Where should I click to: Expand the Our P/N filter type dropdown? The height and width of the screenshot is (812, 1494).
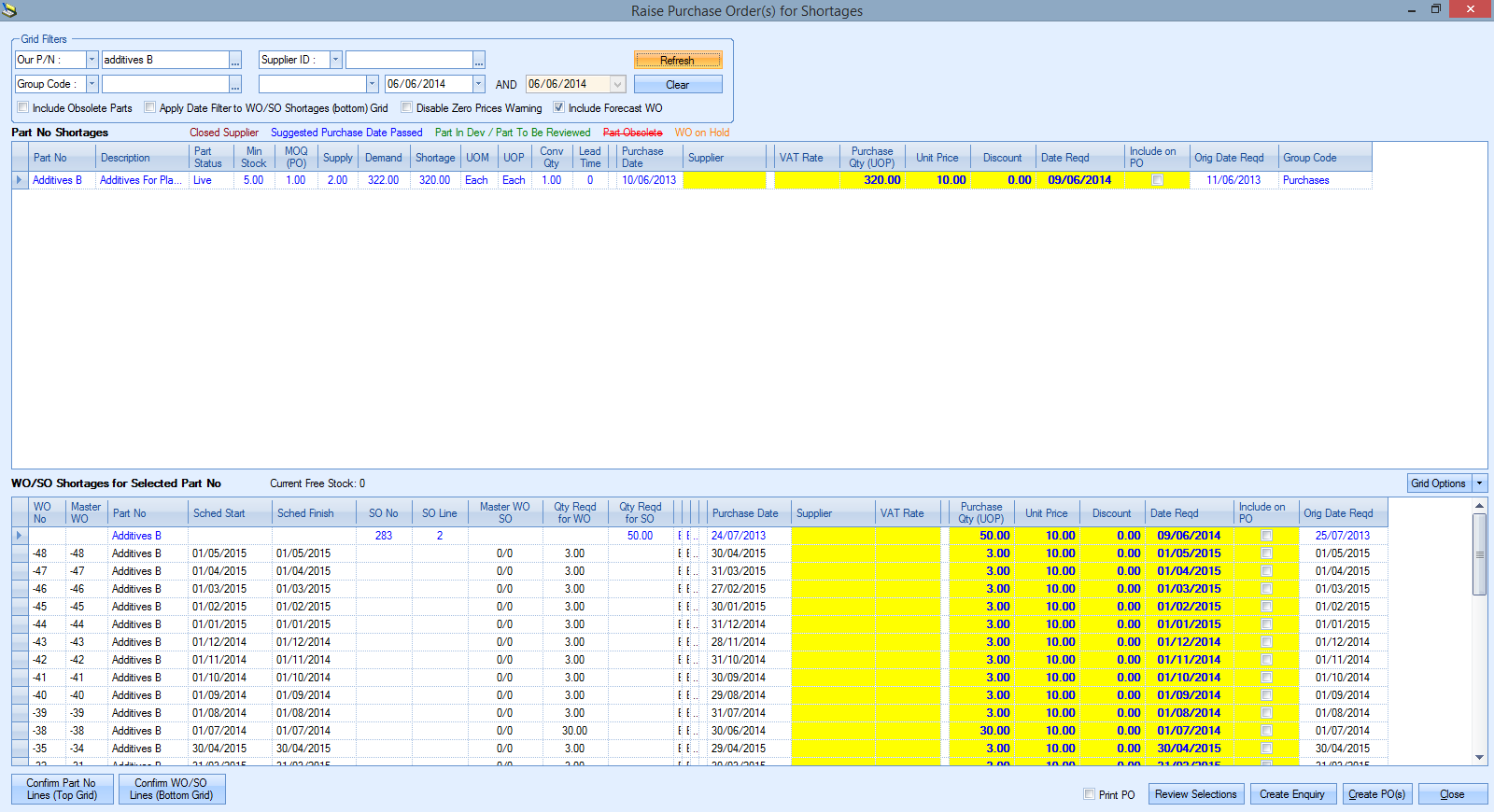tap(92, 60)
